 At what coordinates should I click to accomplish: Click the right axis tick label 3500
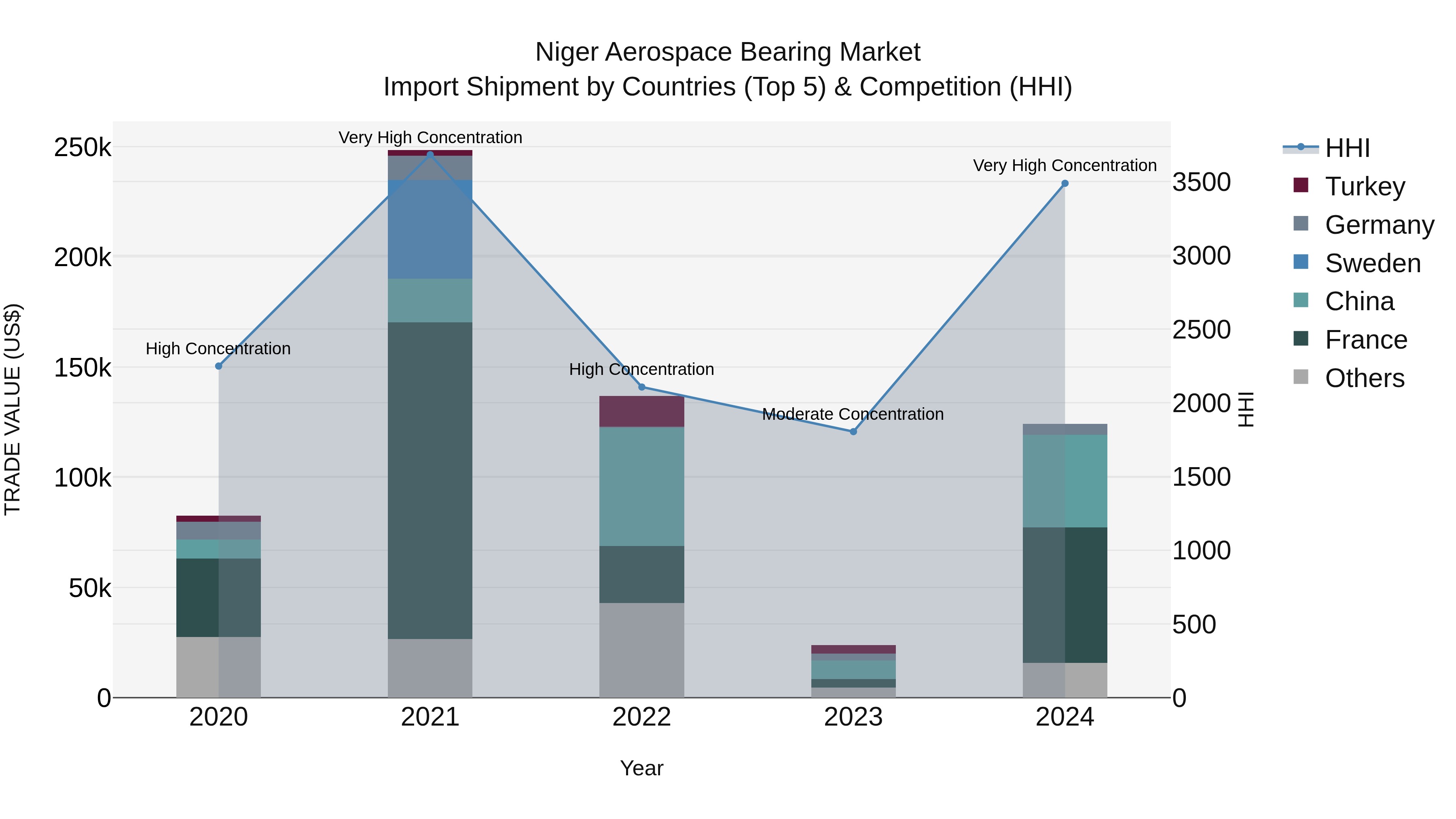1202,182
